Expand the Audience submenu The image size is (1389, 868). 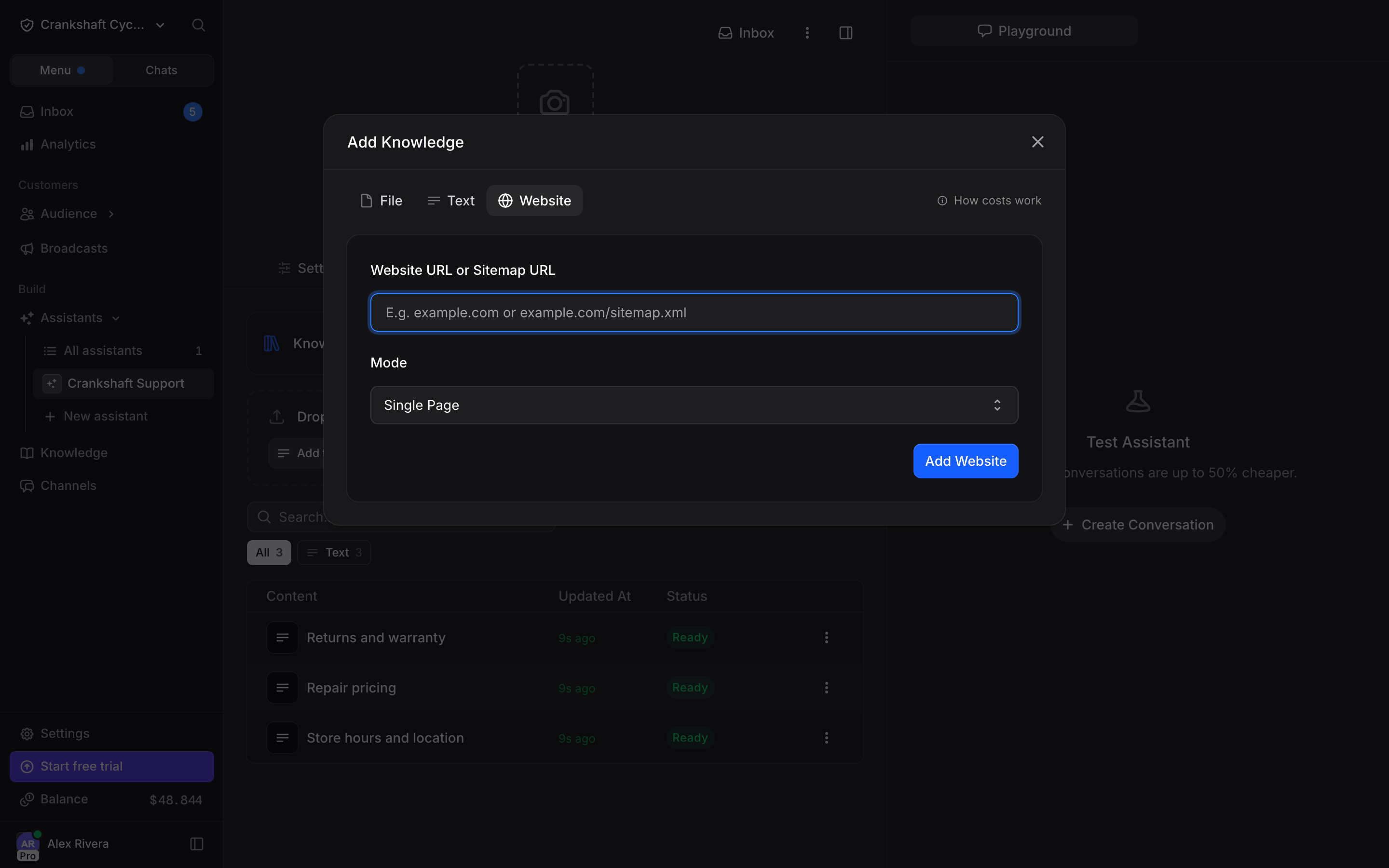click(111, 214)
